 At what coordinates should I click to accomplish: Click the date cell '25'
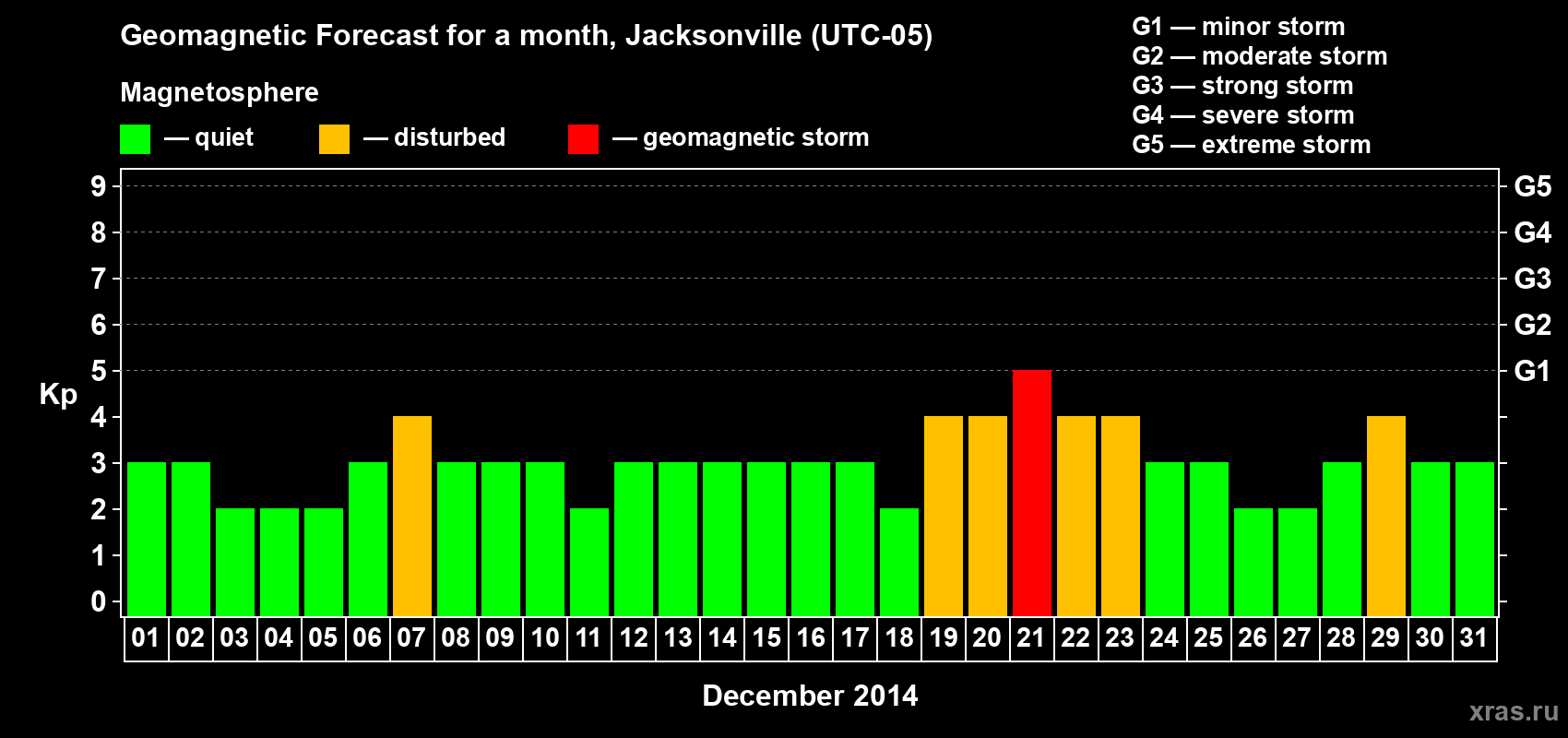click(1208, 638)
